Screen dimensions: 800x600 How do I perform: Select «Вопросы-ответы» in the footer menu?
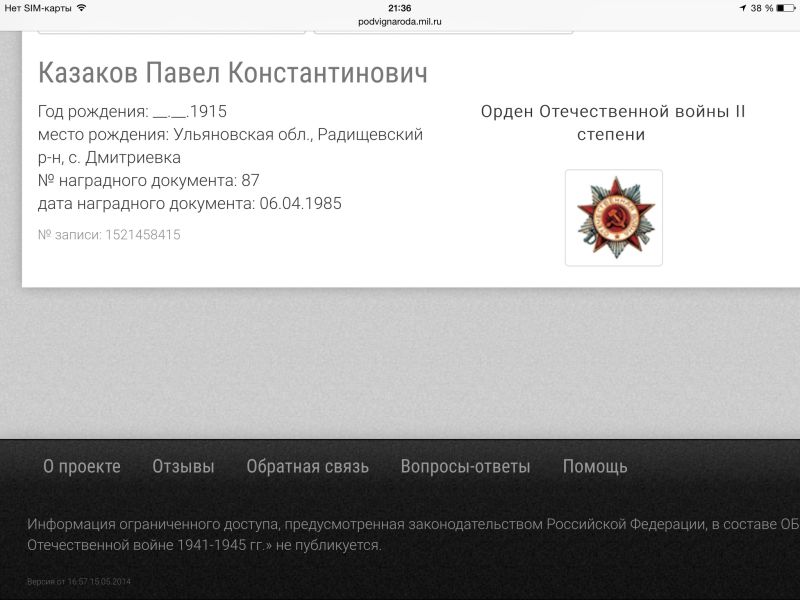tap(465, 466)
